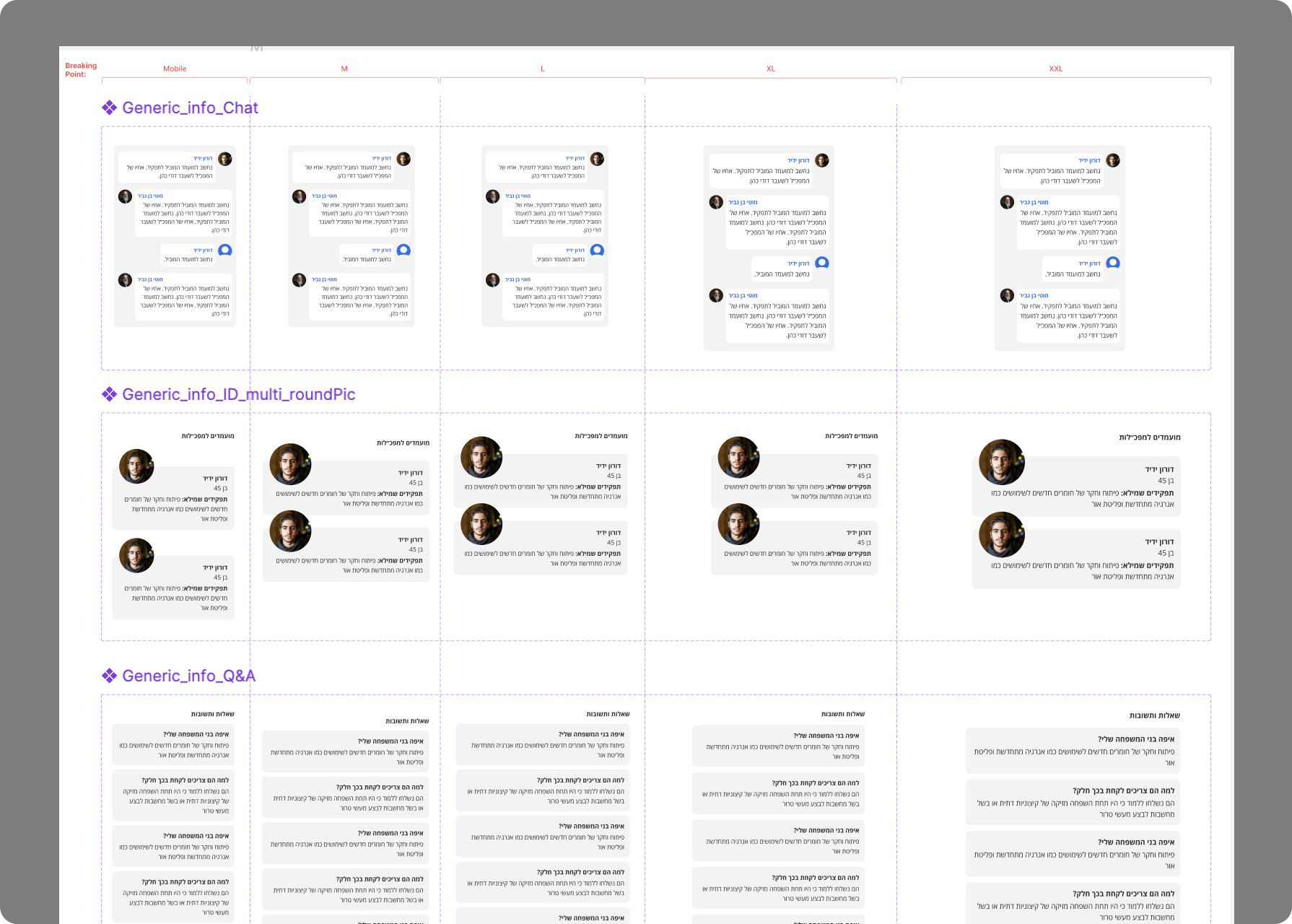Click the Breaking Point heading text
Screen dimensions: 1292x924
[x=80, y=69]
